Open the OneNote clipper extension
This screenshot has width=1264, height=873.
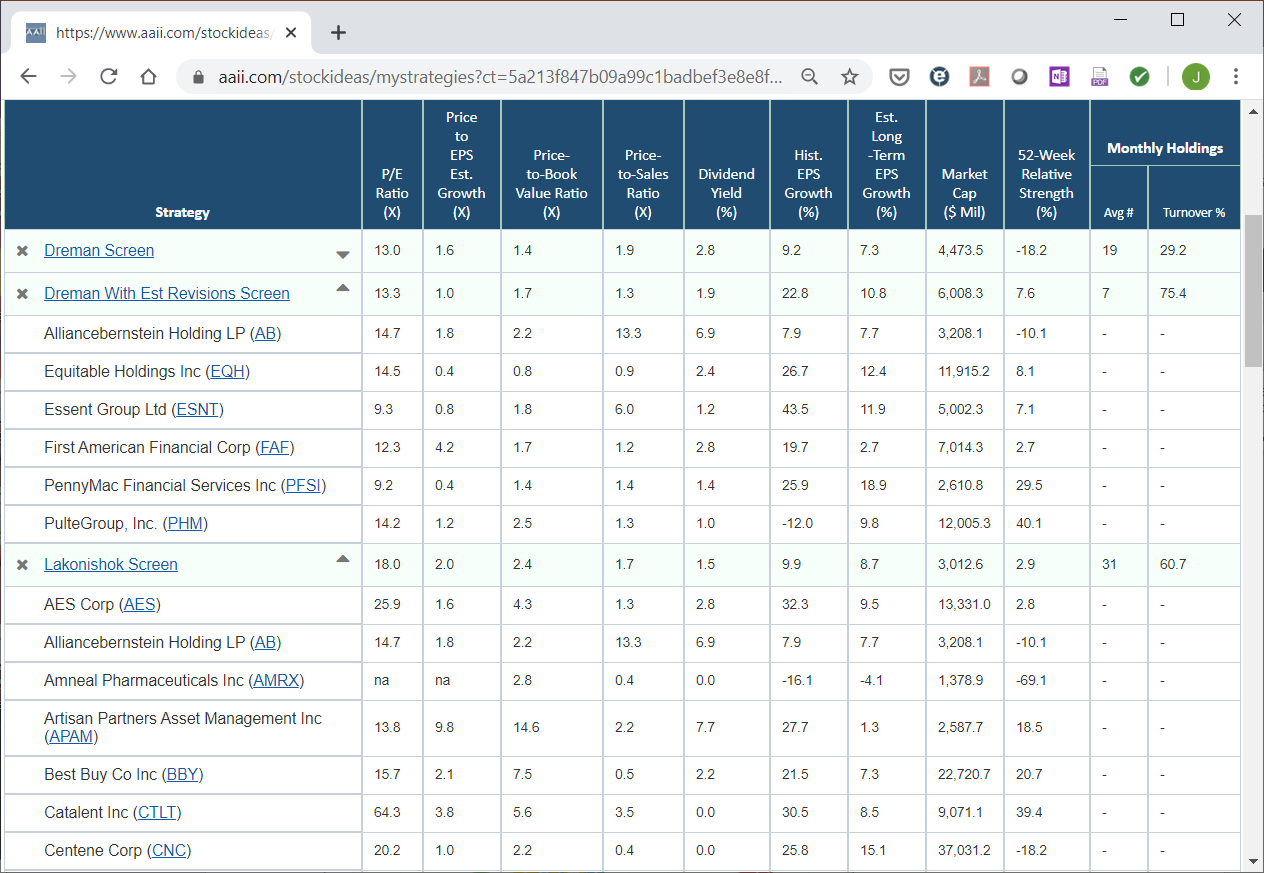click(x=1059, y=77)
